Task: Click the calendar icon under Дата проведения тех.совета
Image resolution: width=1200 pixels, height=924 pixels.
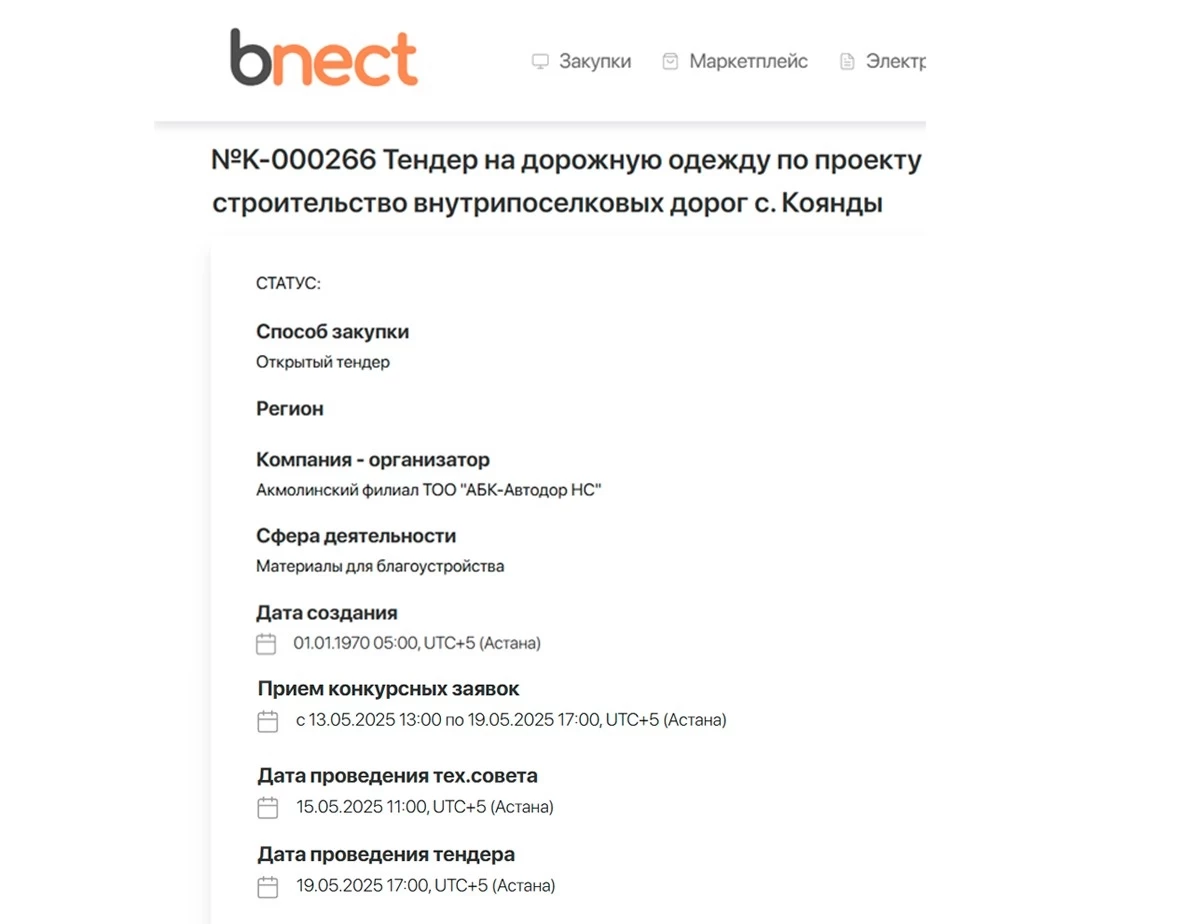Action: point(267,808)
